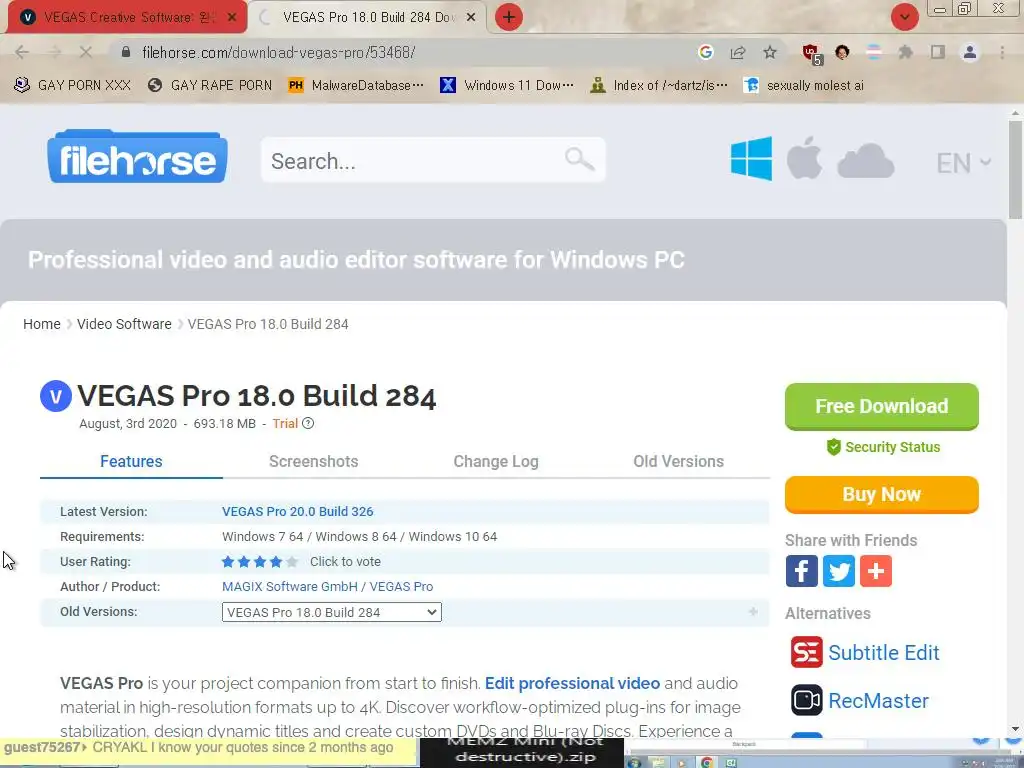
Task: Switch to the Screenshots tab
Action: [x=313, y=461]
